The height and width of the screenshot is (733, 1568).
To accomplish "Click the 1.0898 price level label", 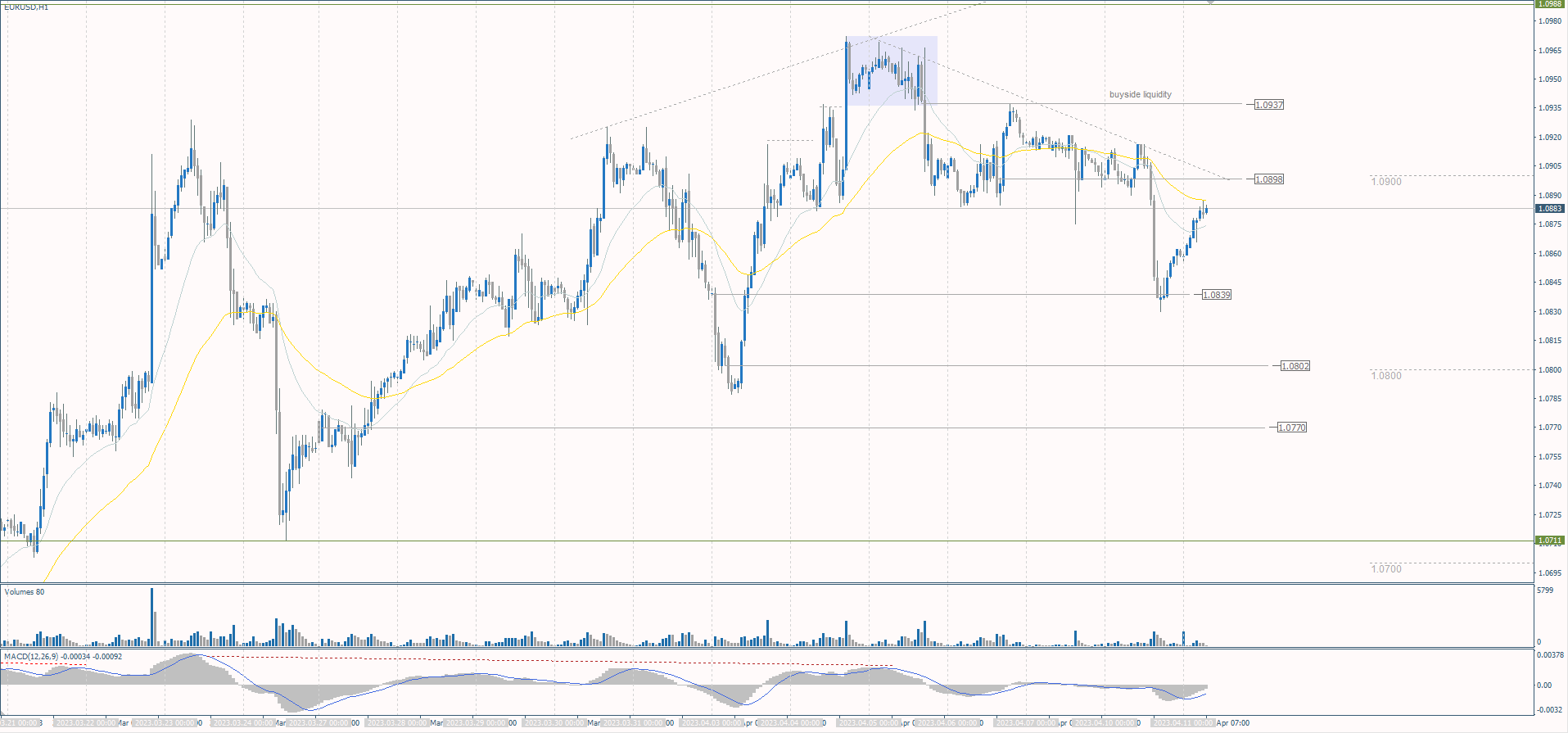I will (x=1269, y=179).
